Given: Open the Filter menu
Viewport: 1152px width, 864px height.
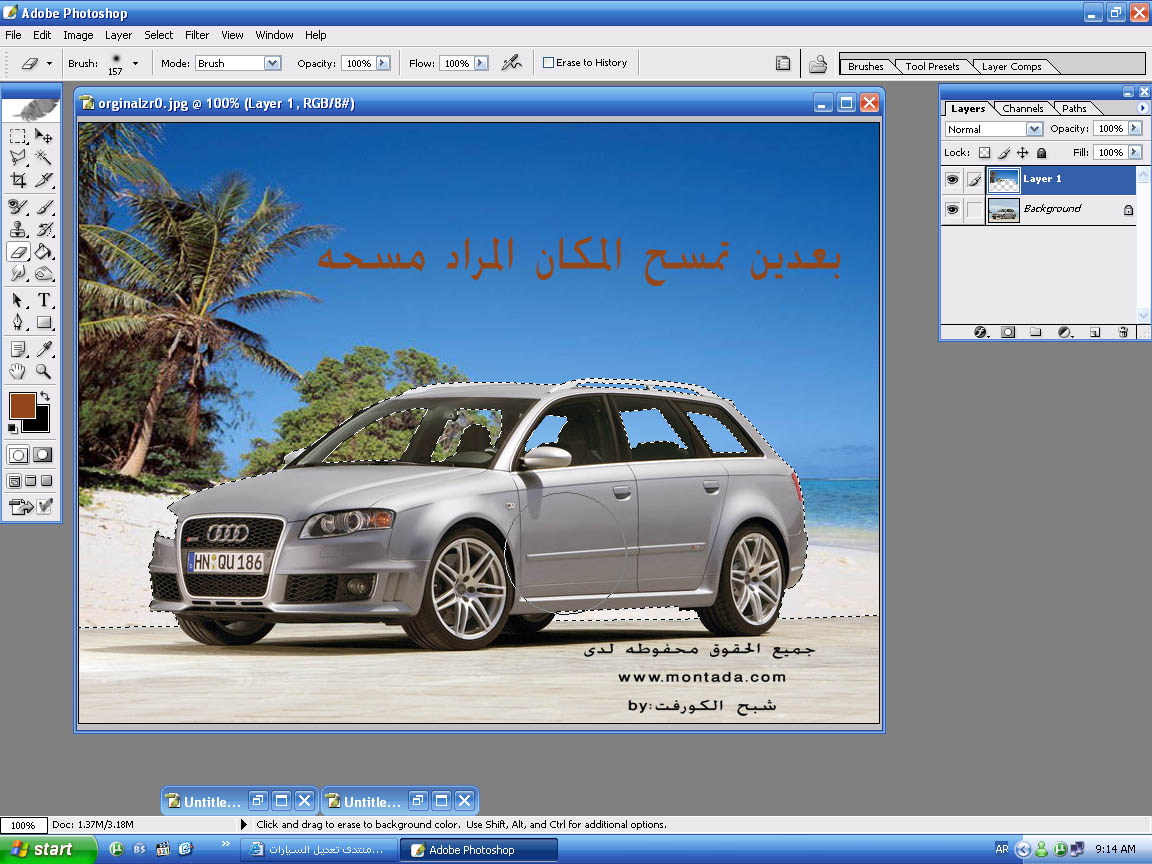Looking at the screenshot, I should [x=196, y=35].
